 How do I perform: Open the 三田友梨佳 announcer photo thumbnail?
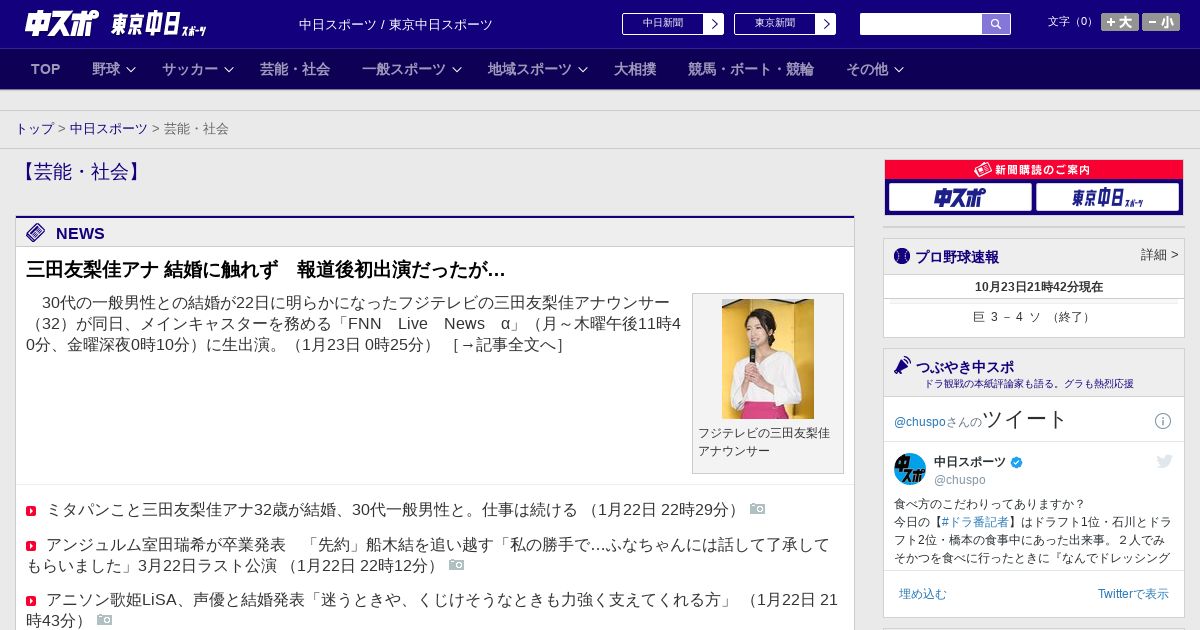[x=768, y=358]
